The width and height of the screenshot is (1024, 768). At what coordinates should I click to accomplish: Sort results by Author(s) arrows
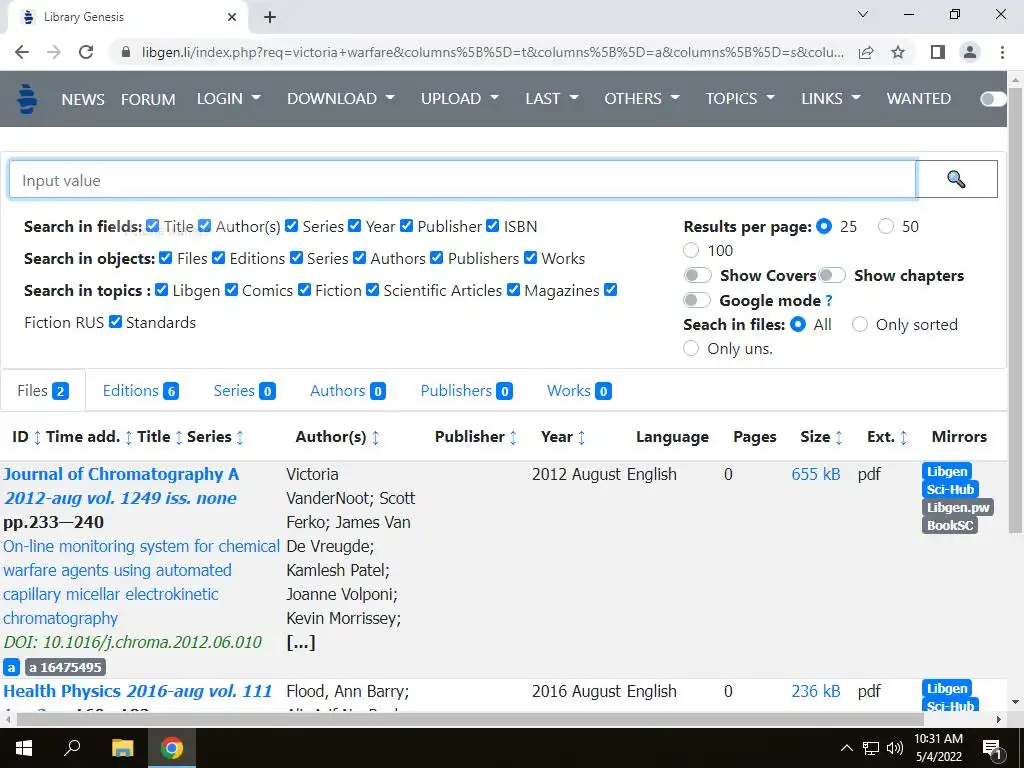[x=376, y=438]
